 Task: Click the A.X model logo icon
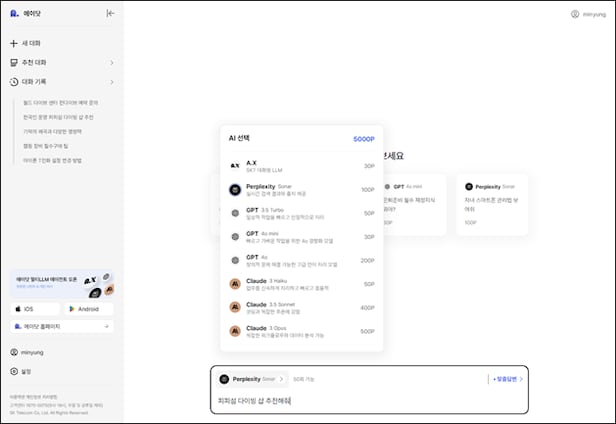(x=234, y=165)
